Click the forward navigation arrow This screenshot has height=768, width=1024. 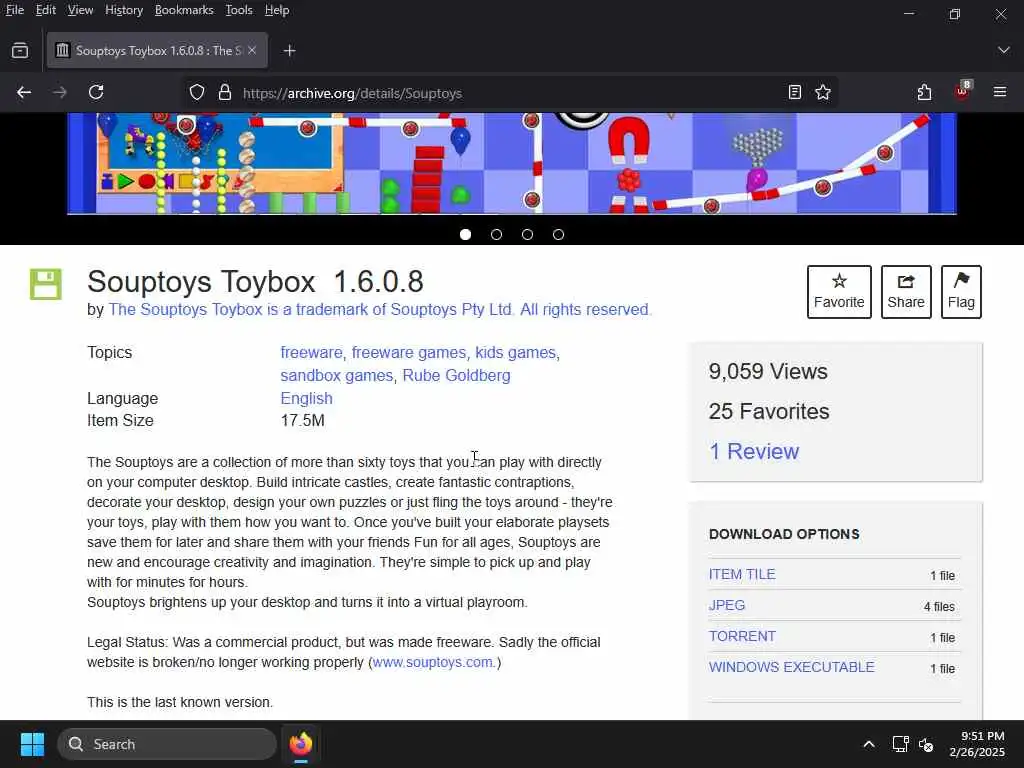tap(59, 92)
